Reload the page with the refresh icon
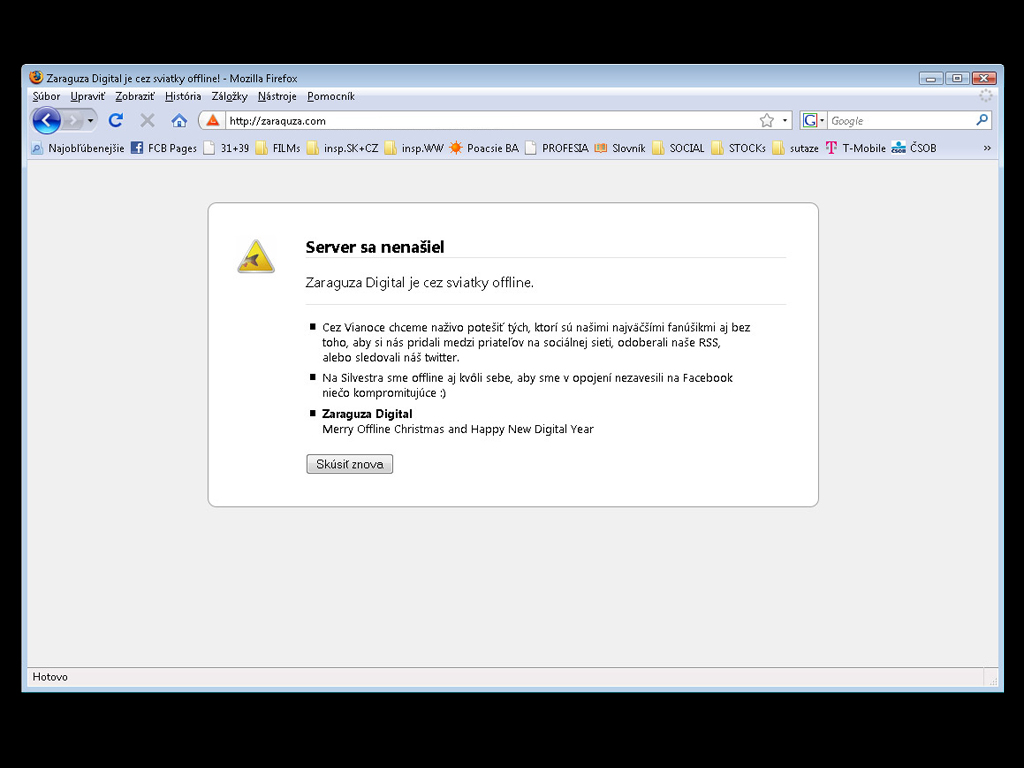 pos(116,120)
